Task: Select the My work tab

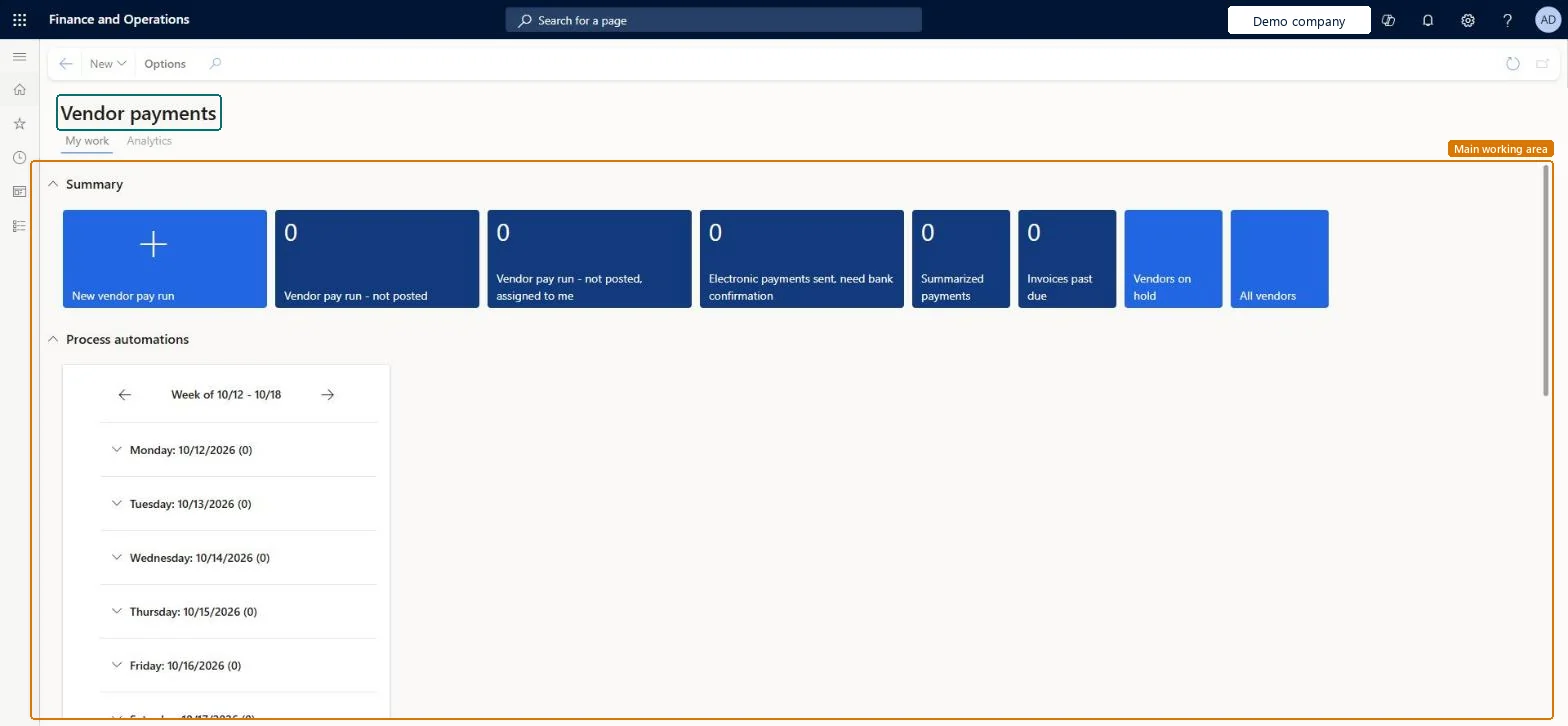Action: coord(87,141)
